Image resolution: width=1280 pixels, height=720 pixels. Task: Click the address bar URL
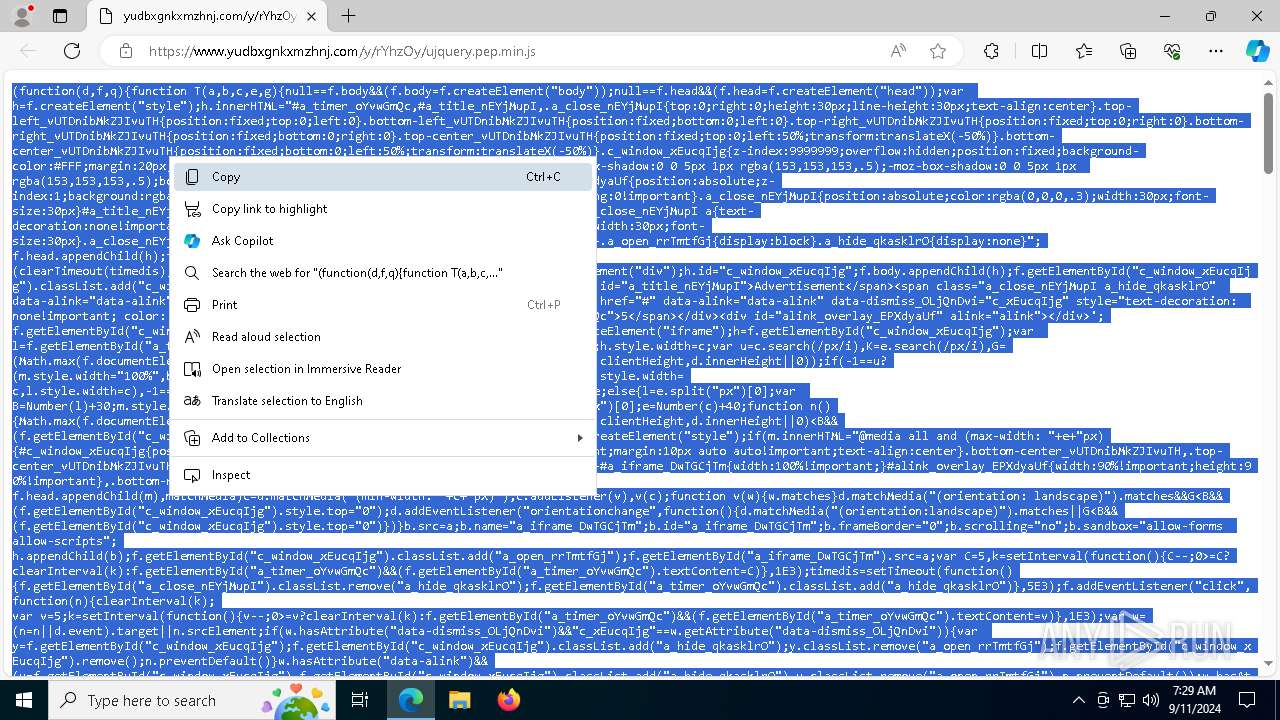point(342,51)
